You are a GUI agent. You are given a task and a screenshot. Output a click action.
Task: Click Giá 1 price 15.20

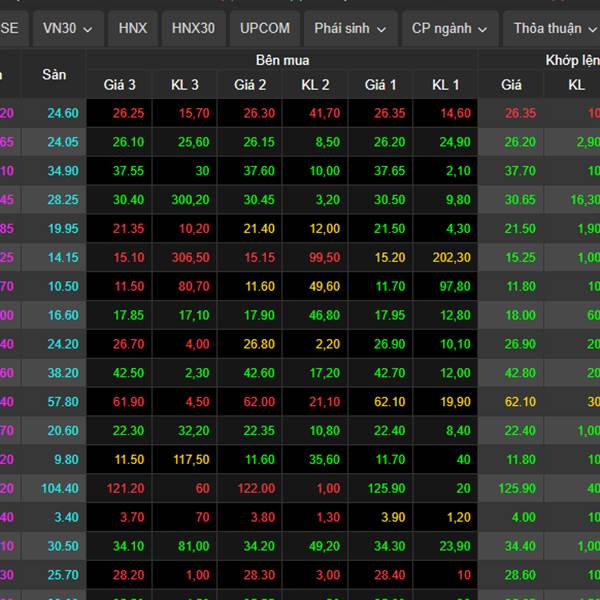tap(390, 258)
